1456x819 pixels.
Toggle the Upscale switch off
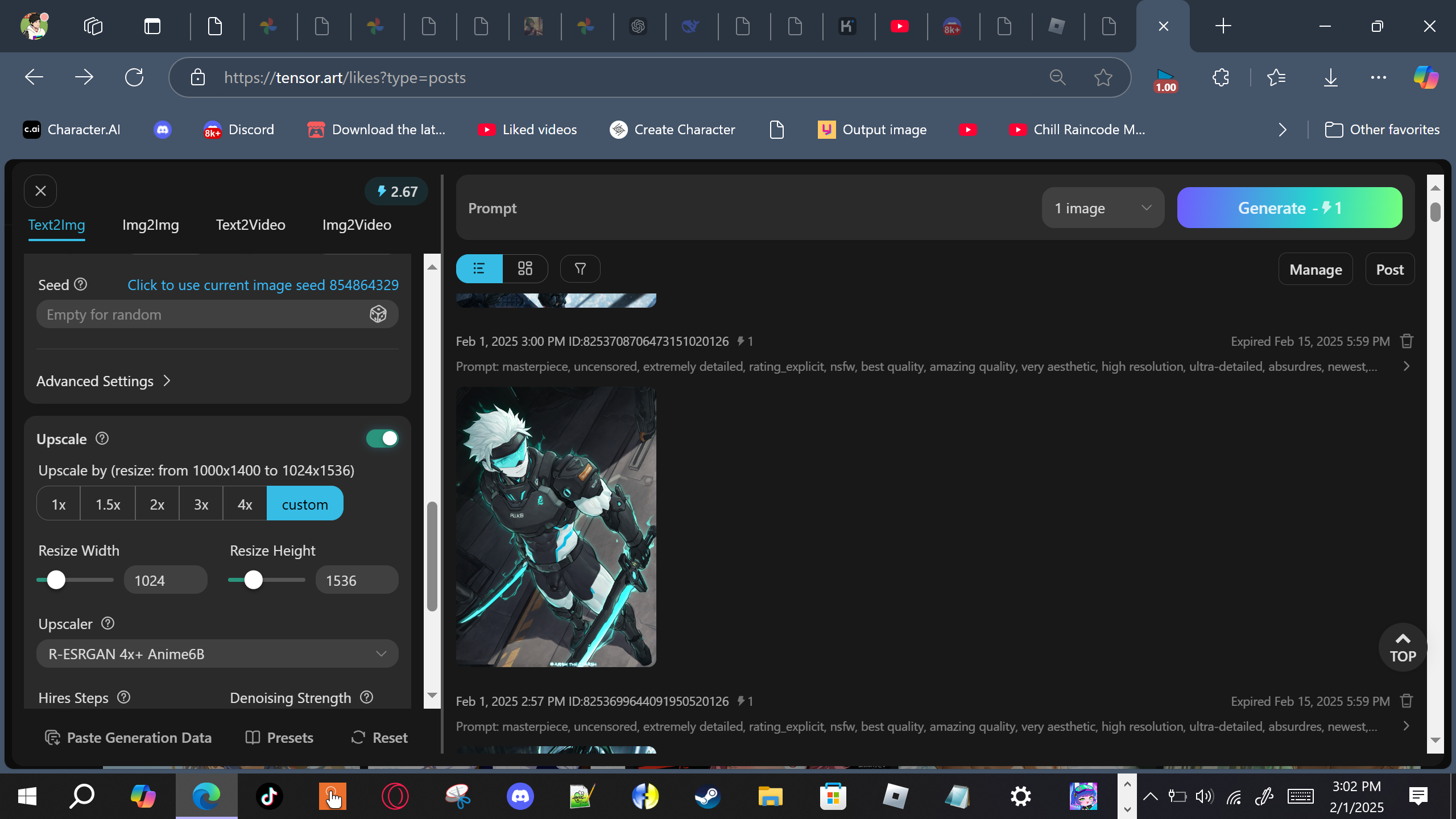pyautogui.click(x=382, y=439)
